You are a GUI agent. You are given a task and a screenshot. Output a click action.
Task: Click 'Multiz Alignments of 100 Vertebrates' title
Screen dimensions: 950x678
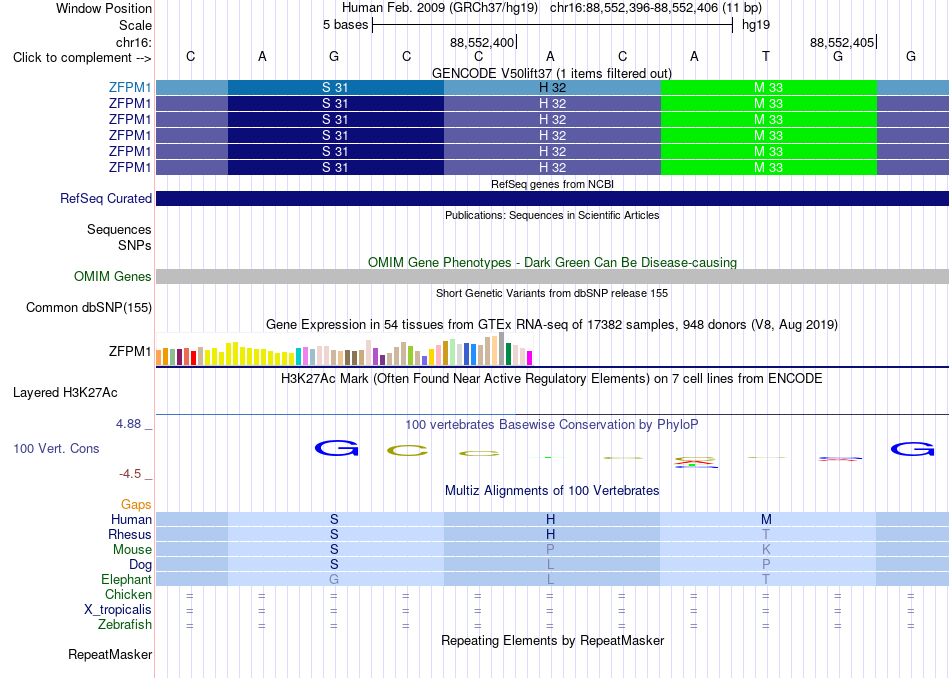(x=552, y=490)
